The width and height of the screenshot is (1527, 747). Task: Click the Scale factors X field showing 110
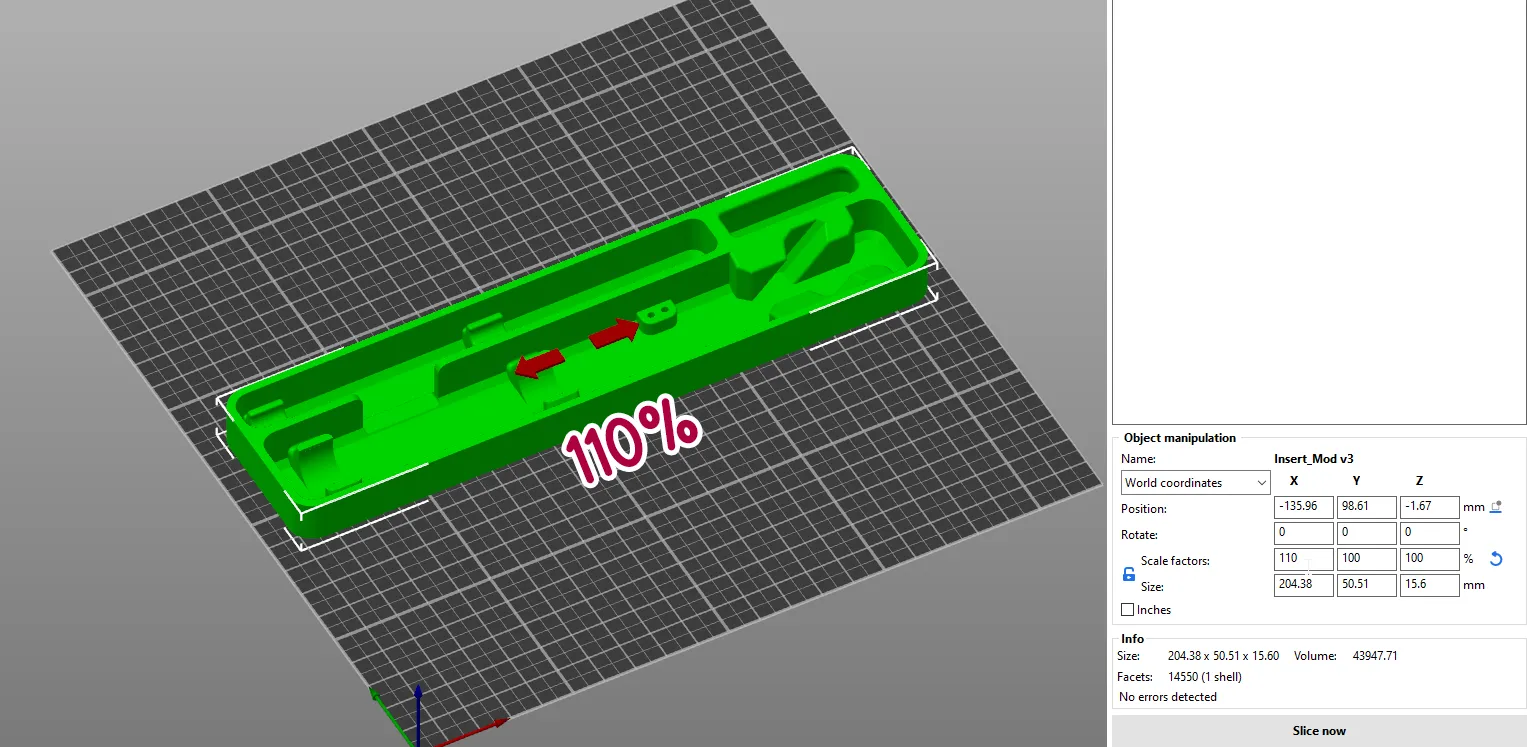[x=1303, y=559]
